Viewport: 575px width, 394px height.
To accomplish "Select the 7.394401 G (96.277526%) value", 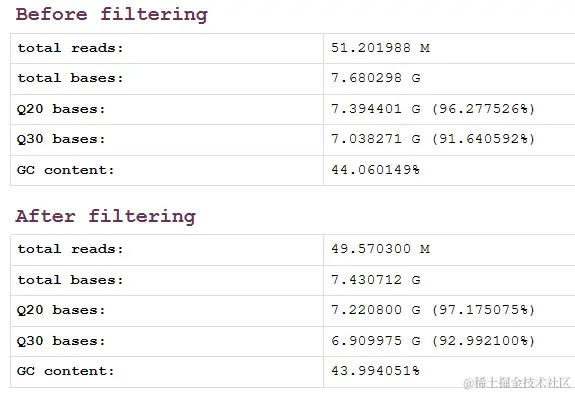I will click(x=433, y=109).
